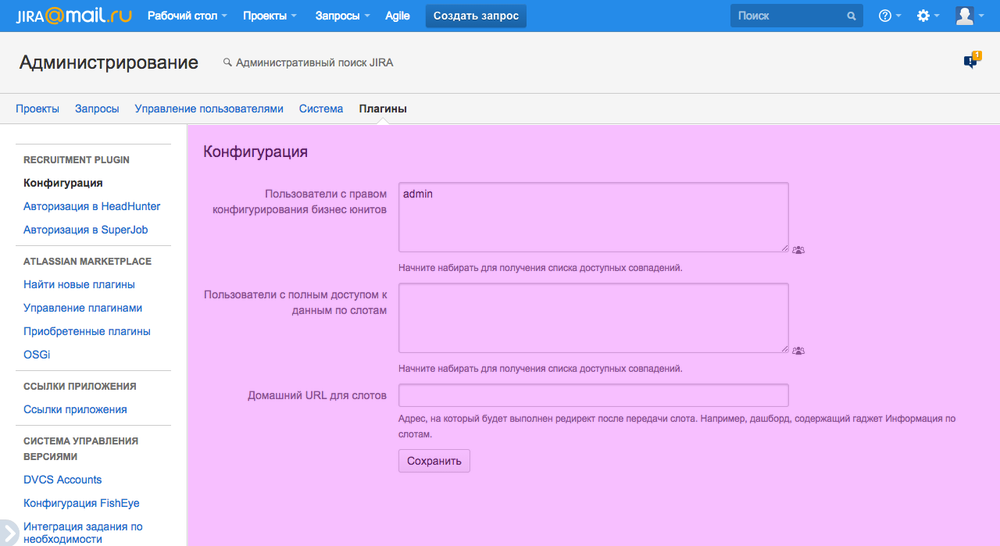Open Ссылки приложения sidebar link
The image size is (1000, 546).
pos(75,410)
